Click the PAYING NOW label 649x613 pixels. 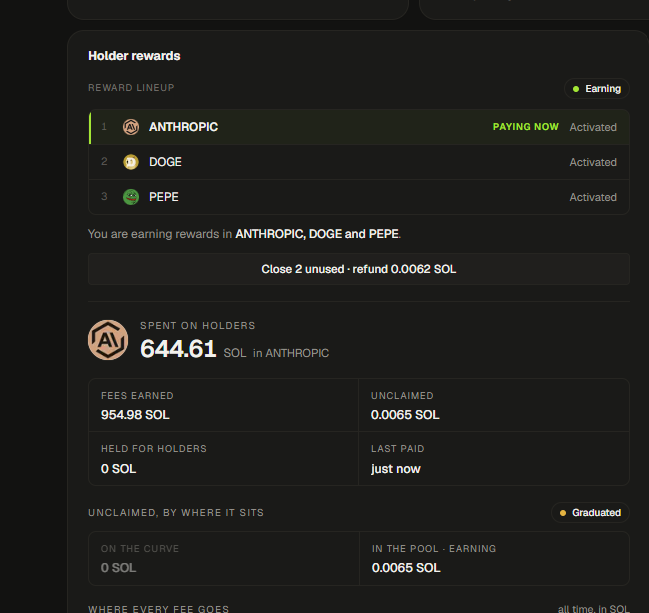coord(526,127)
